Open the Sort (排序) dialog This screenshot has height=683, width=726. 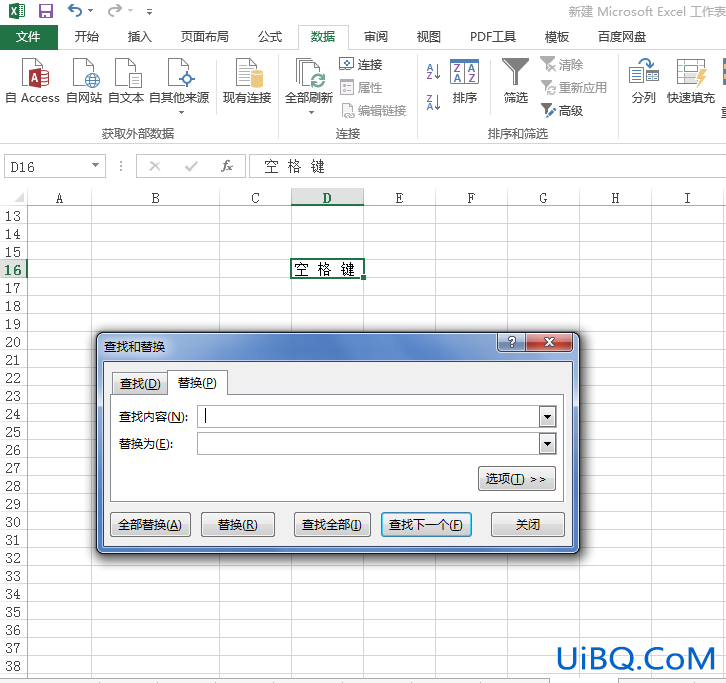pyautogui.click(x=464, y=81)
